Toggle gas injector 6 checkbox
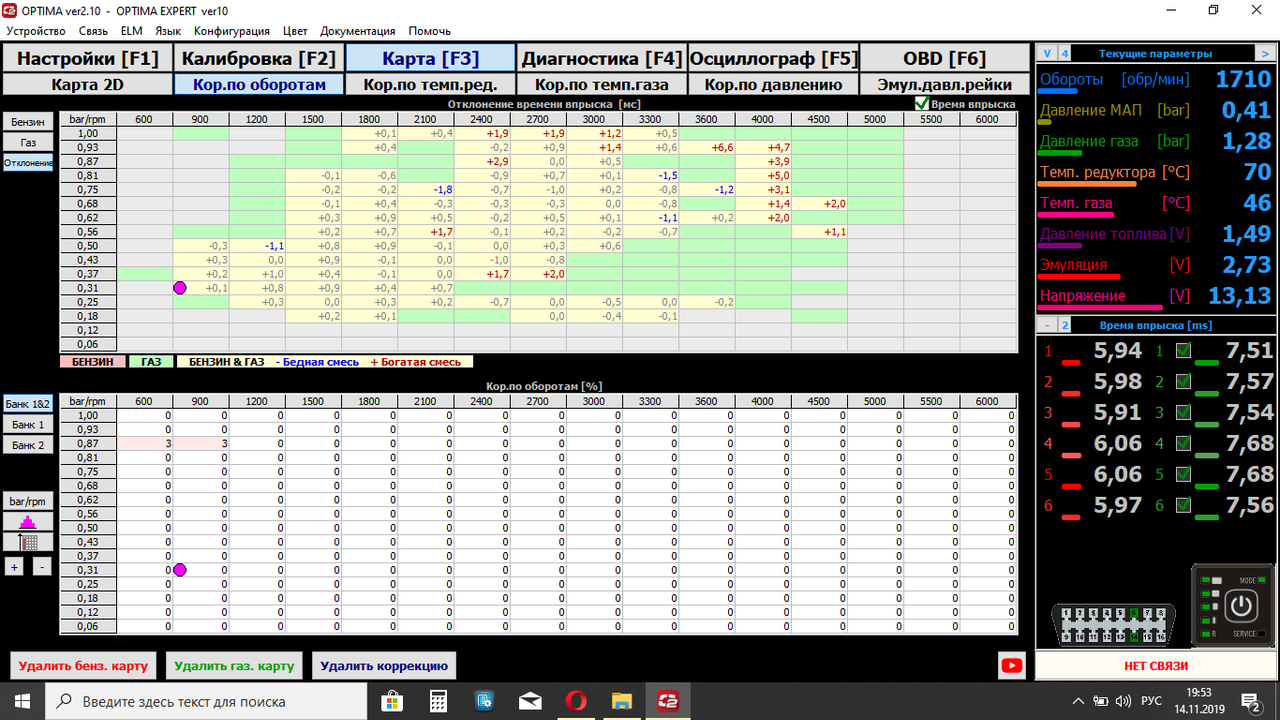This screenshot has height=720, width=1280. (1184, 506)
